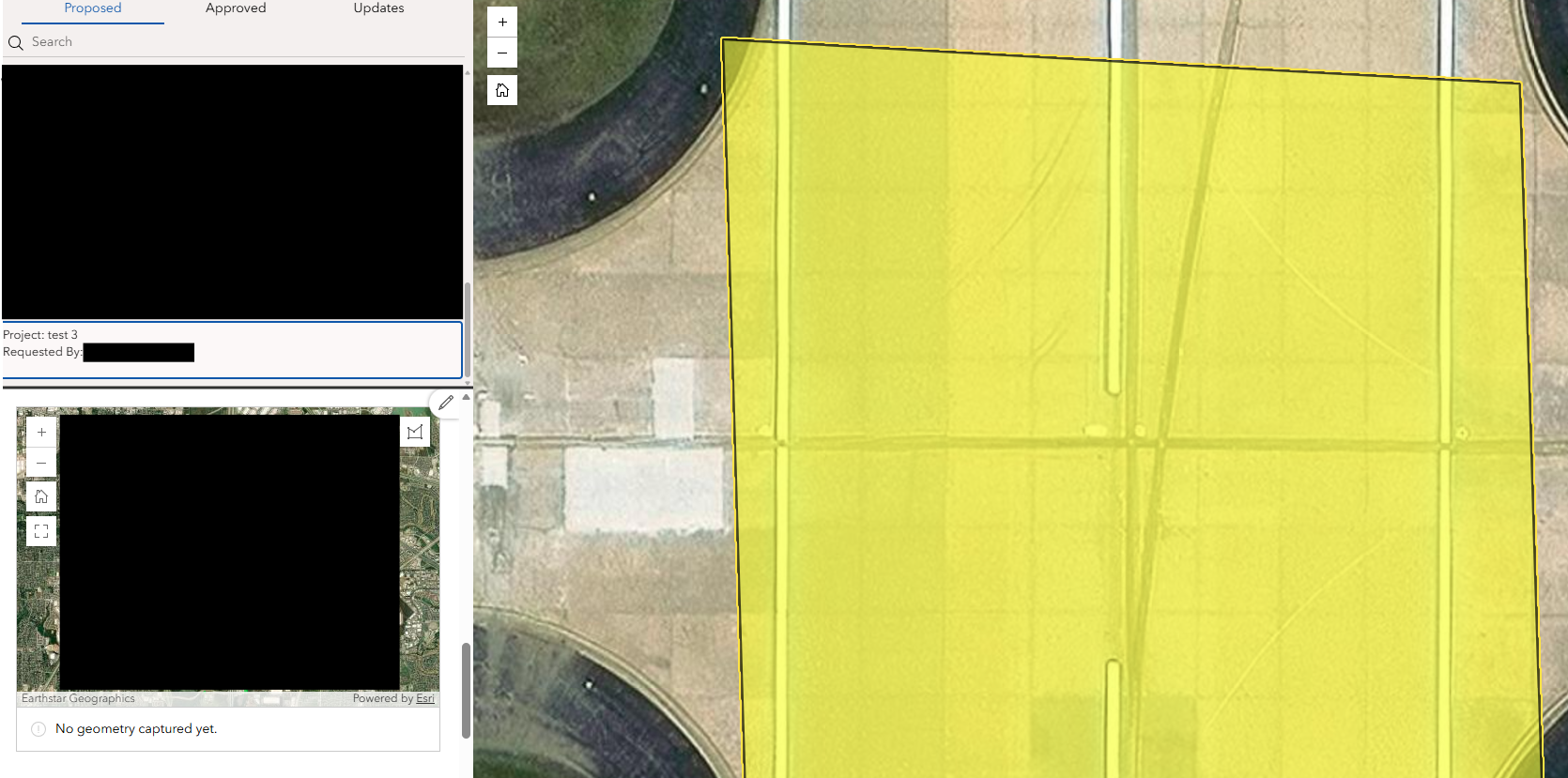Open the Updates tab
Viewport: 1568px width, 778px height.
(378, 8)
